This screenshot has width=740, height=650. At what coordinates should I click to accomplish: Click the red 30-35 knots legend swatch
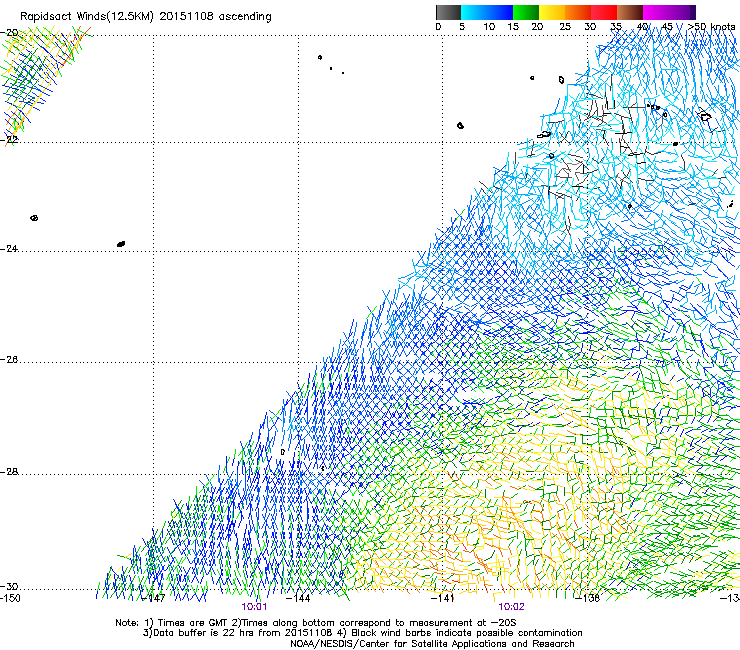coord(604,12)
